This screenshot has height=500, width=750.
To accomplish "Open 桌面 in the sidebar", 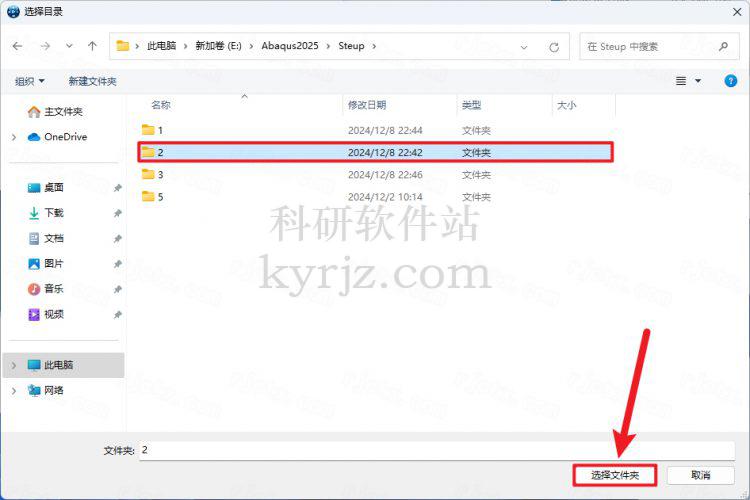I will pyautogui.click(x=46, y=188).
